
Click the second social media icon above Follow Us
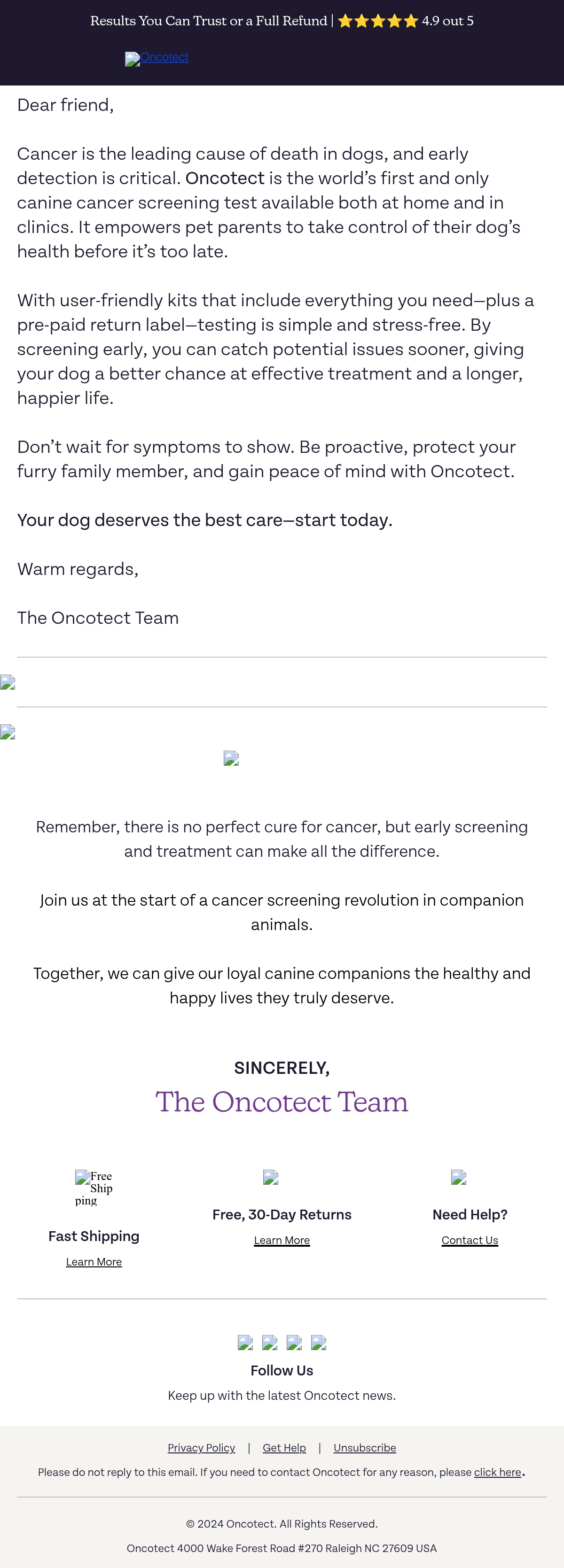(x=270, y=1342)
